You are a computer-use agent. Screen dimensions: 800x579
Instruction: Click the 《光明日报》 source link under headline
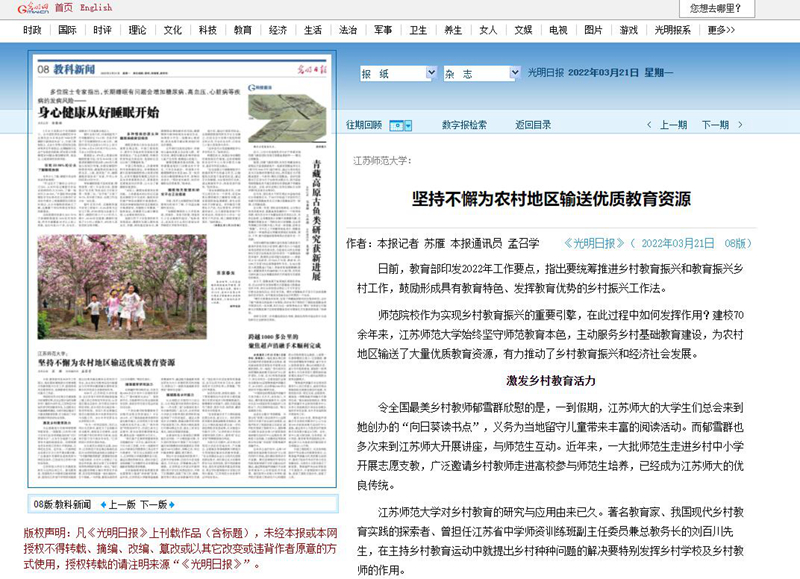(595, 243)
